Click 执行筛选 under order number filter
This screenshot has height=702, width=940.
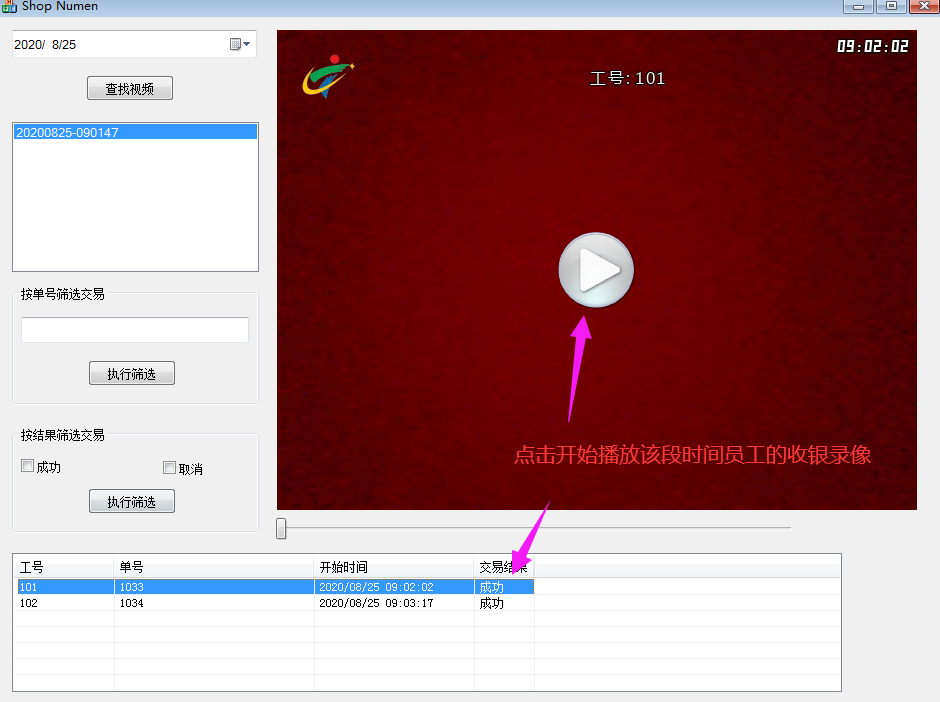pyautogui.click(x=131, y=373)
